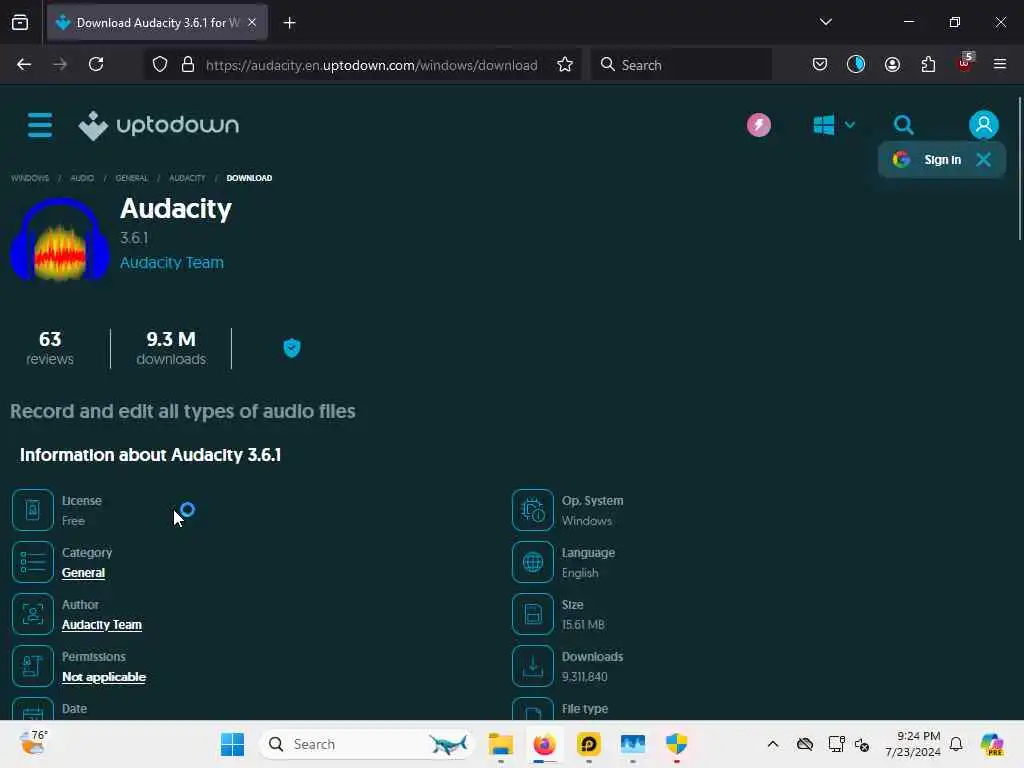Open the Uptodown site search icon
Screen dimensions: 1024x768
click(904, 125)
